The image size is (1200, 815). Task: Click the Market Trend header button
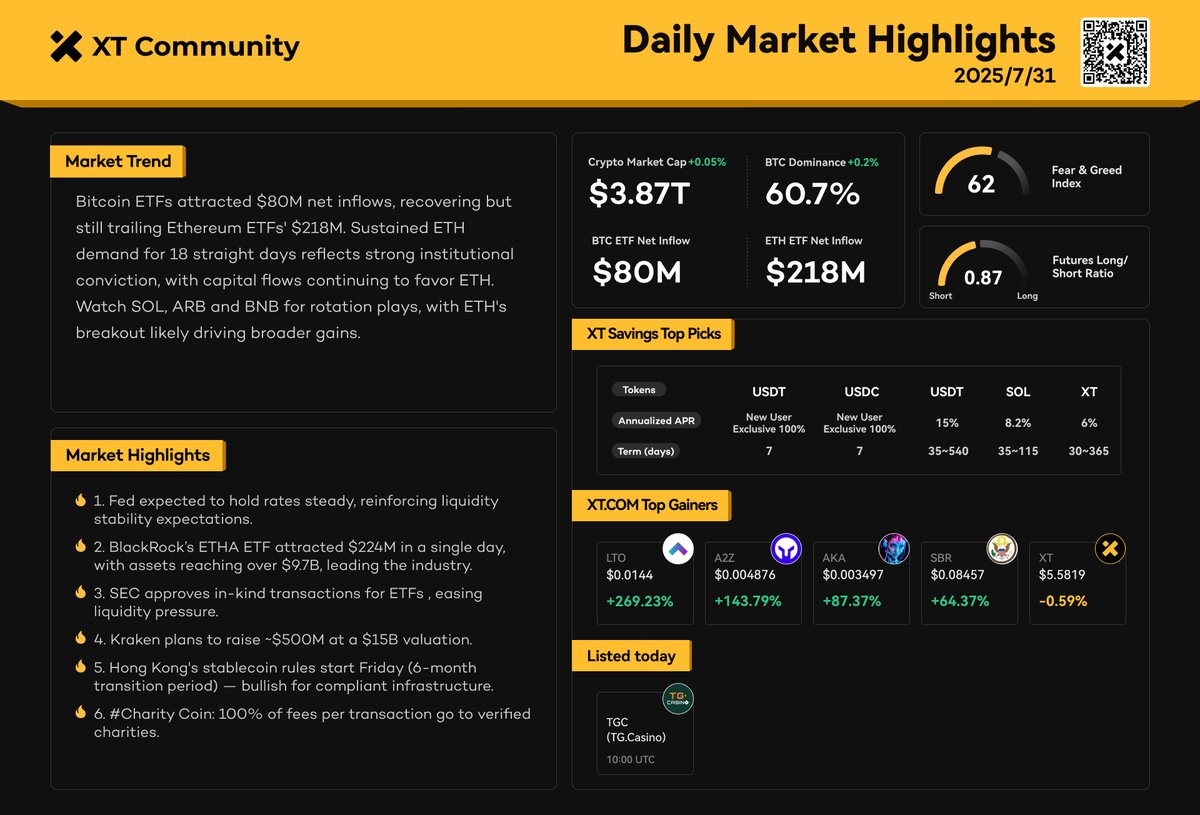pos(117,161)
